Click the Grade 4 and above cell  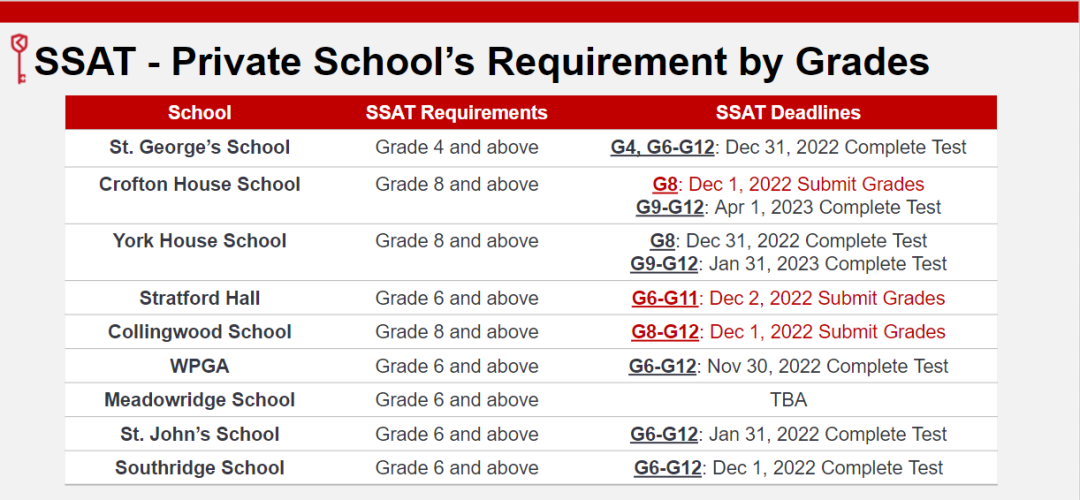coord(456,148)
